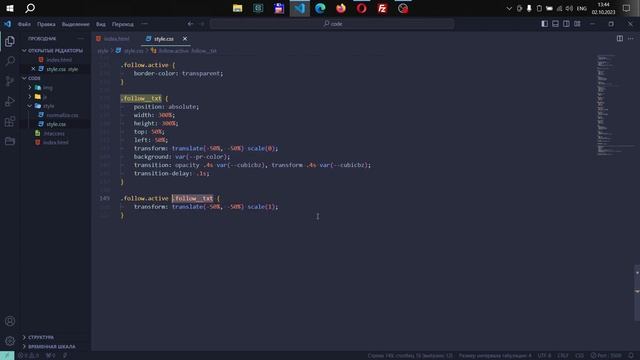Change UTF-8 encoding in status bar

point(544,356)
